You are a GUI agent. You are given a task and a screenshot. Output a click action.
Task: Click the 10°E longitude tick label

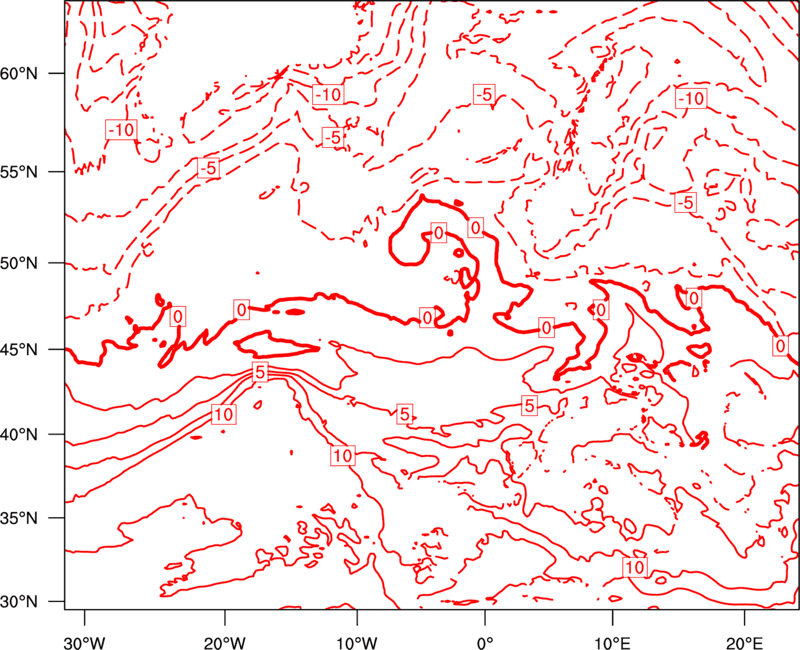point(612,643)
